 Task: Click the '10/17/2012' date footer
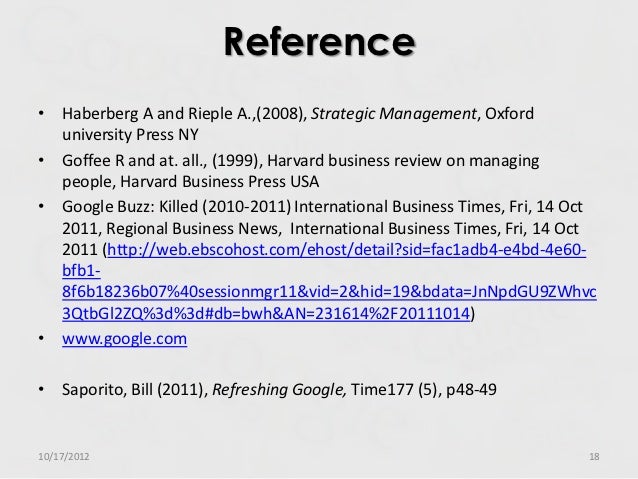tap(63, 457)
